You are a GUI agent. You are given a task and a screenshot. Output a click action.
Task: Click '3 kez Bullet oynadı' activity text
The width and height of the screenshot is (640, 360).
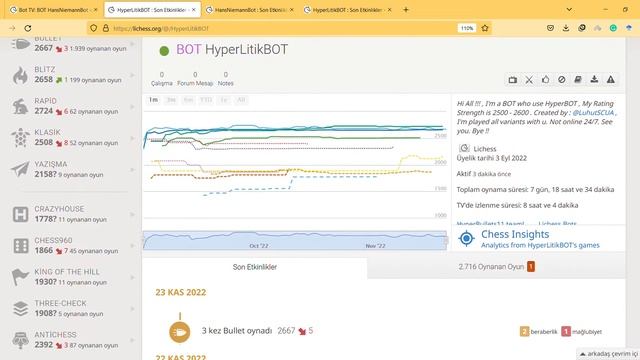coord(237,331)
